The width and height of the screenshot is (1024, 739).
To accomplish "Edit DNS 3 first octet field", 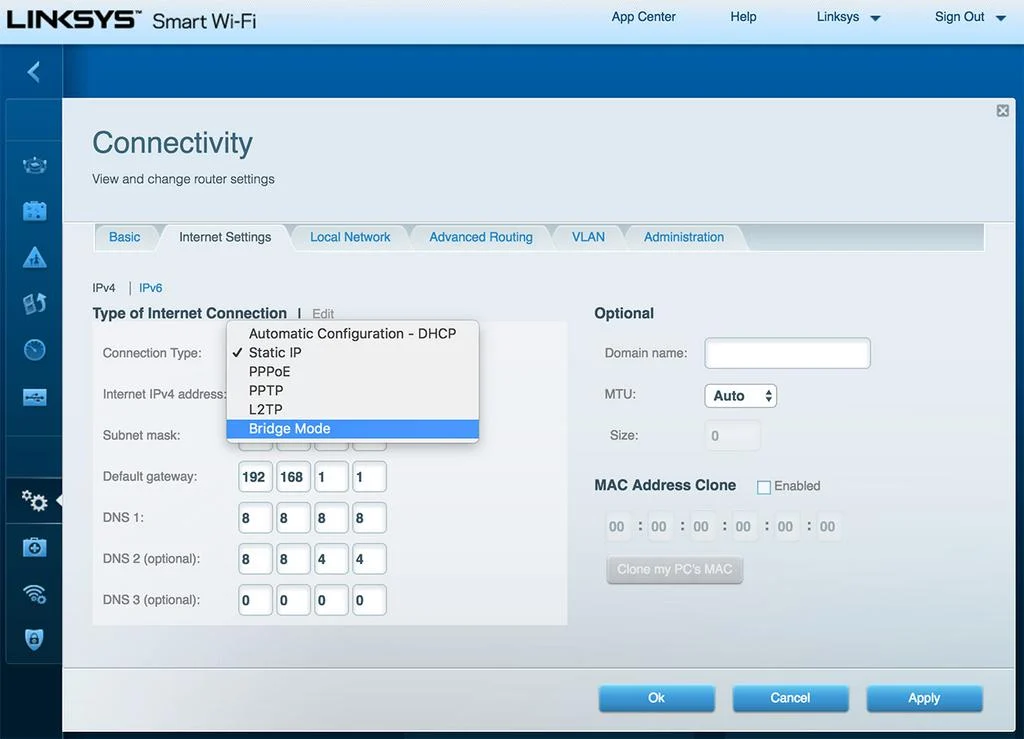I will (255, 601).
